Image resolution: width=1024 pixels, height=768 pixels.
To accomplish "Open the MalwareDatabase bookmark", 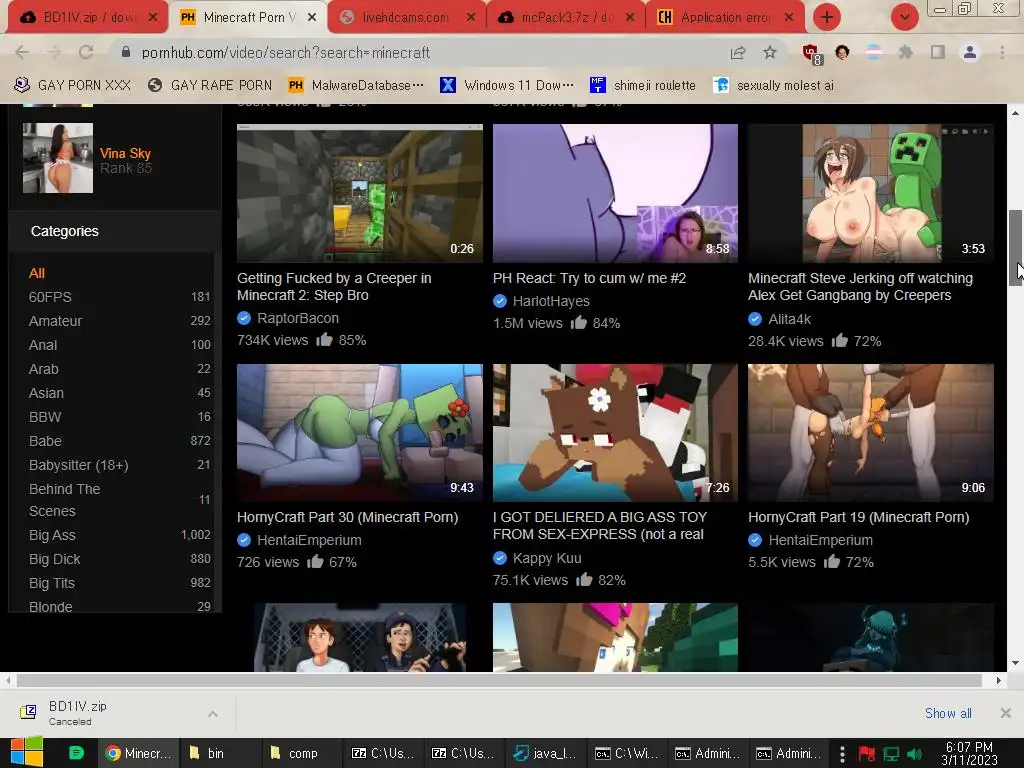I will pyautogui.click(x=356, y=85).
